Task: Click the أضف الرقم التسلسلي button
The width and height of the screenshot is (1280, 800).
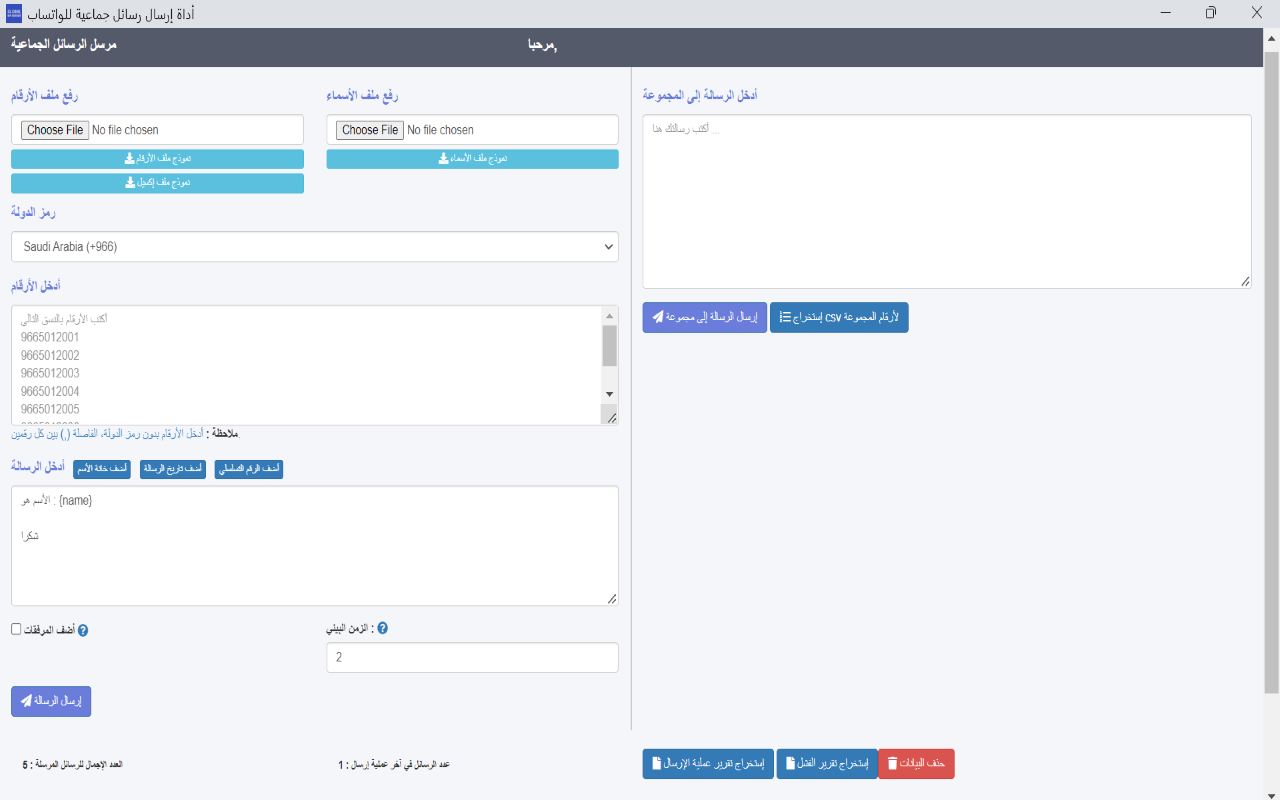Action: pos(248,469)
